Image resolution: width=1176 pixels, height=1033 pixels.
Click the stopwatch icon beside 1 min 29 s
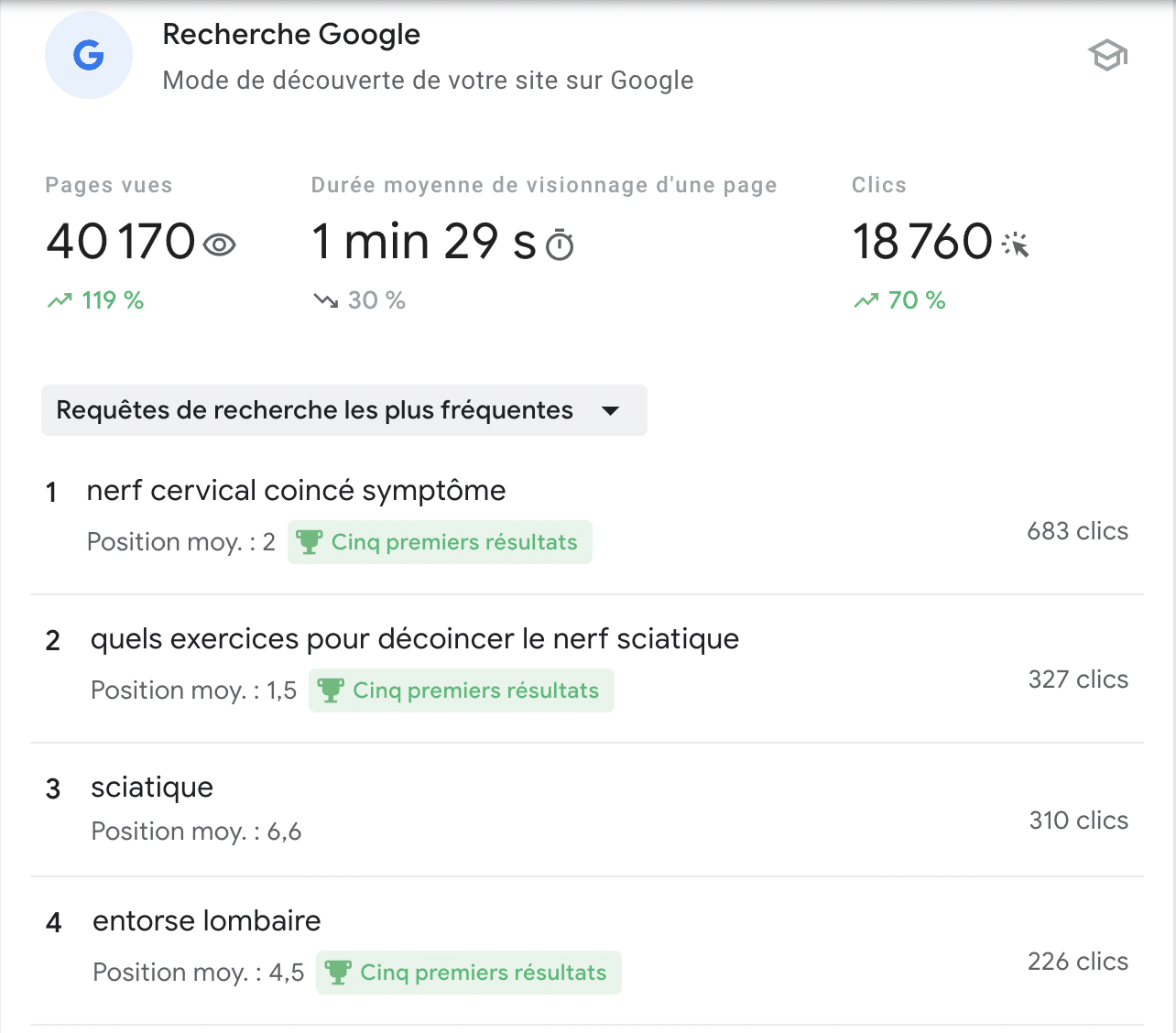560,245
